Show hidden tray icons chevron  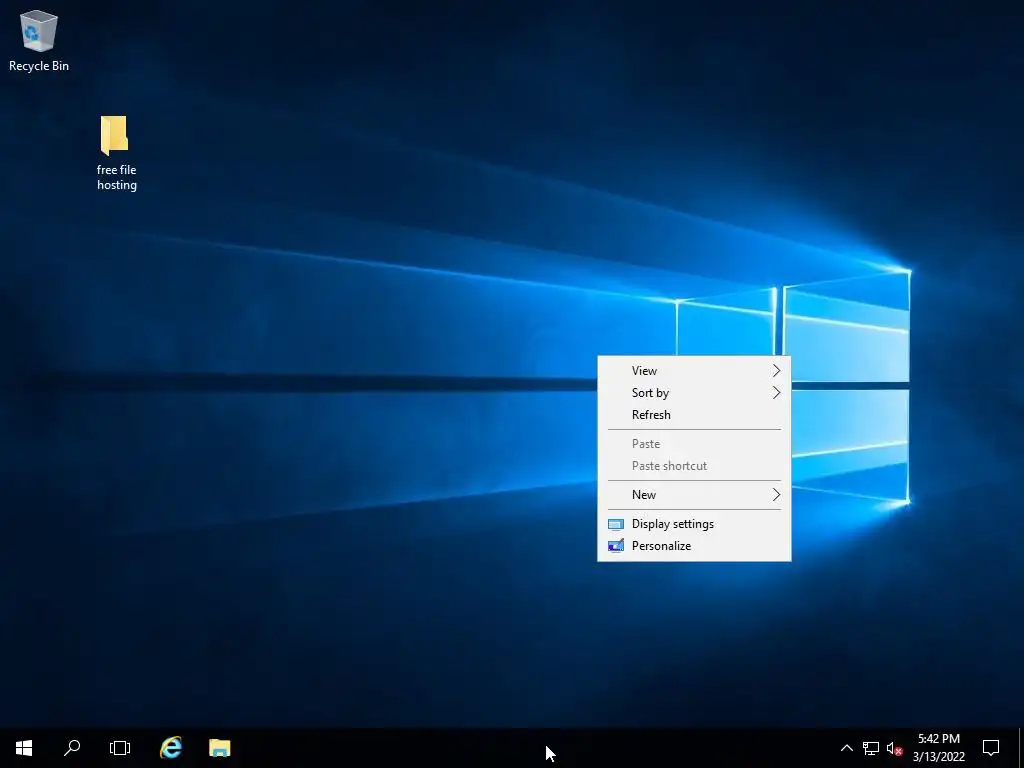click(846, 748)
